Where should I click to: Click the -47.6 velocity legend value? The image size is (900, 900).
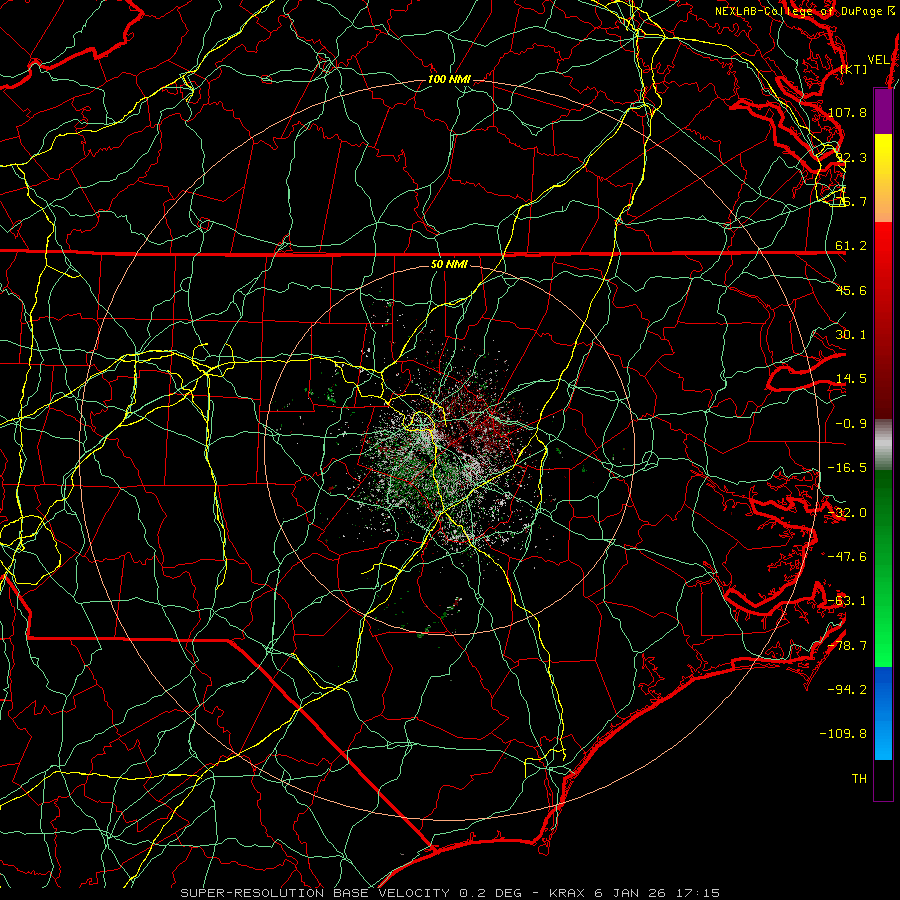[847, 557]
